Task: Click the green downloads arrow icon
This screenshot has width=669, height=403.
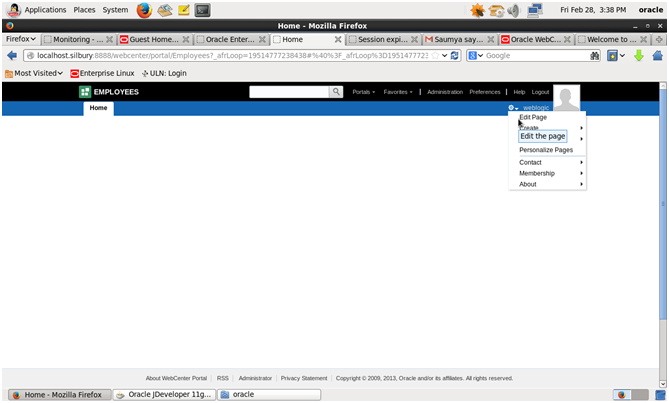Action: click(638, 55)
